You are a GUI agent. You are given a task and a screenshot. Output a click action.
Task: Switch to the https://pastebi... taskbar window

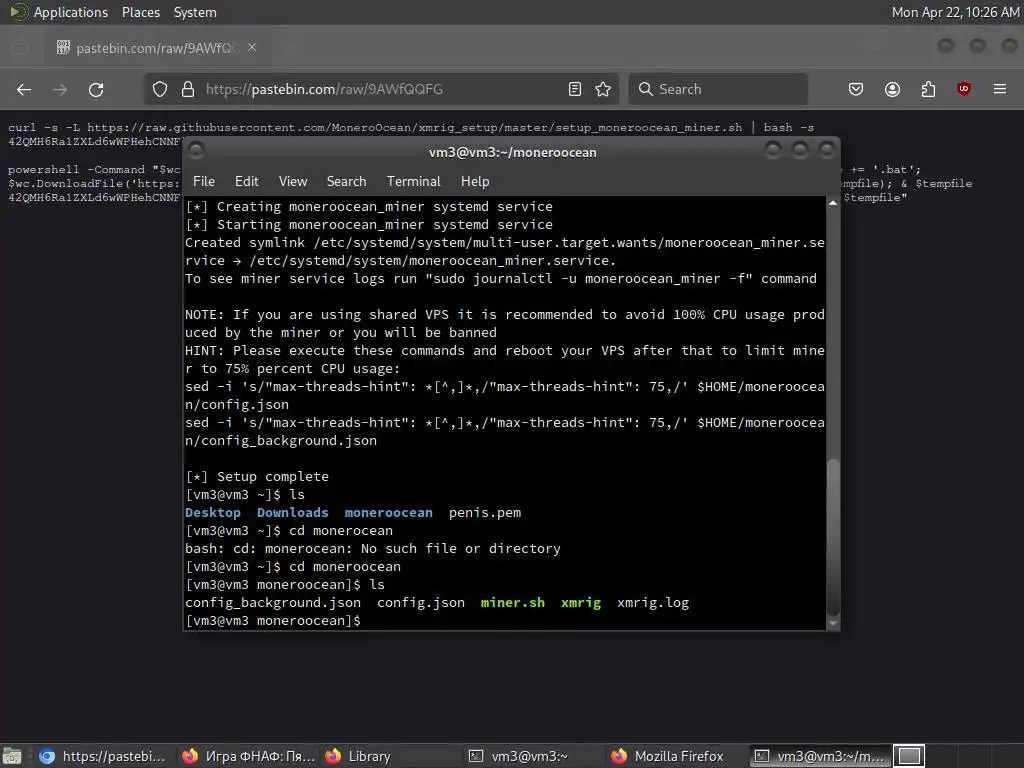(103, 756)
